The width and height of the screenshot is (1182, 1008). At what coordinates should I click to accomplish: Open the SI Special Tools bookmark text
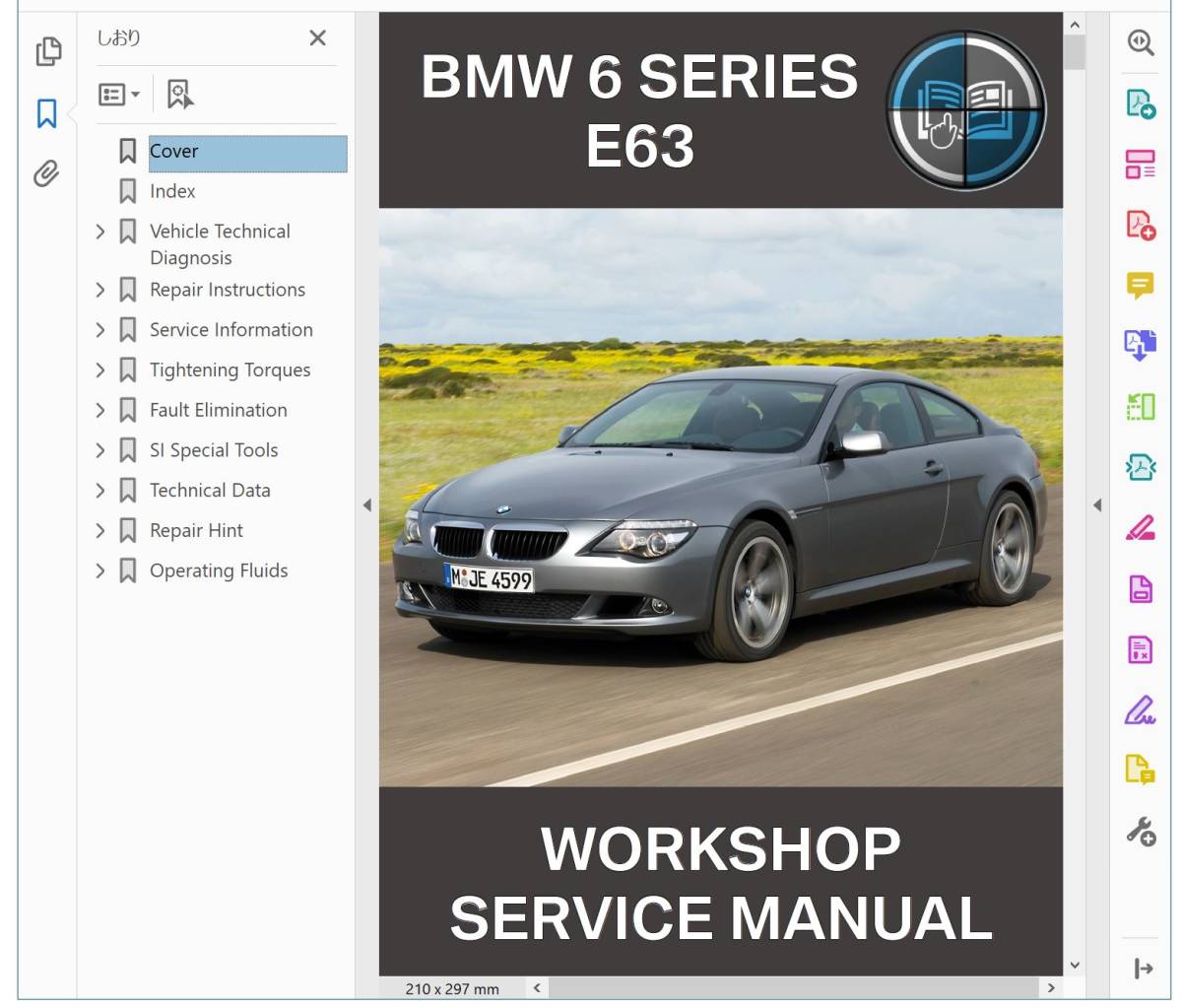click(x=214, y=450)
